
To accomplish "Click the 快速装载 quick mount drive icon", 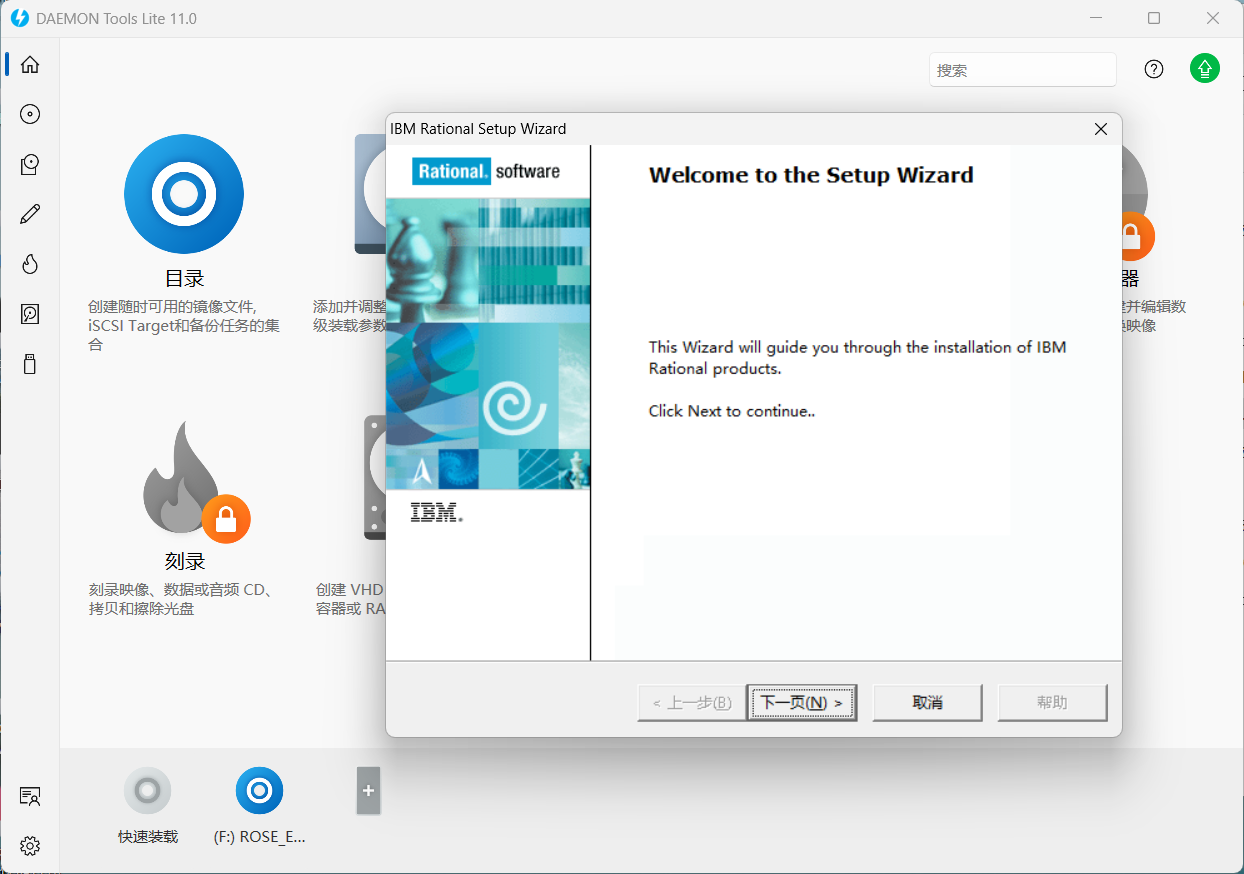I will point(148,791).
